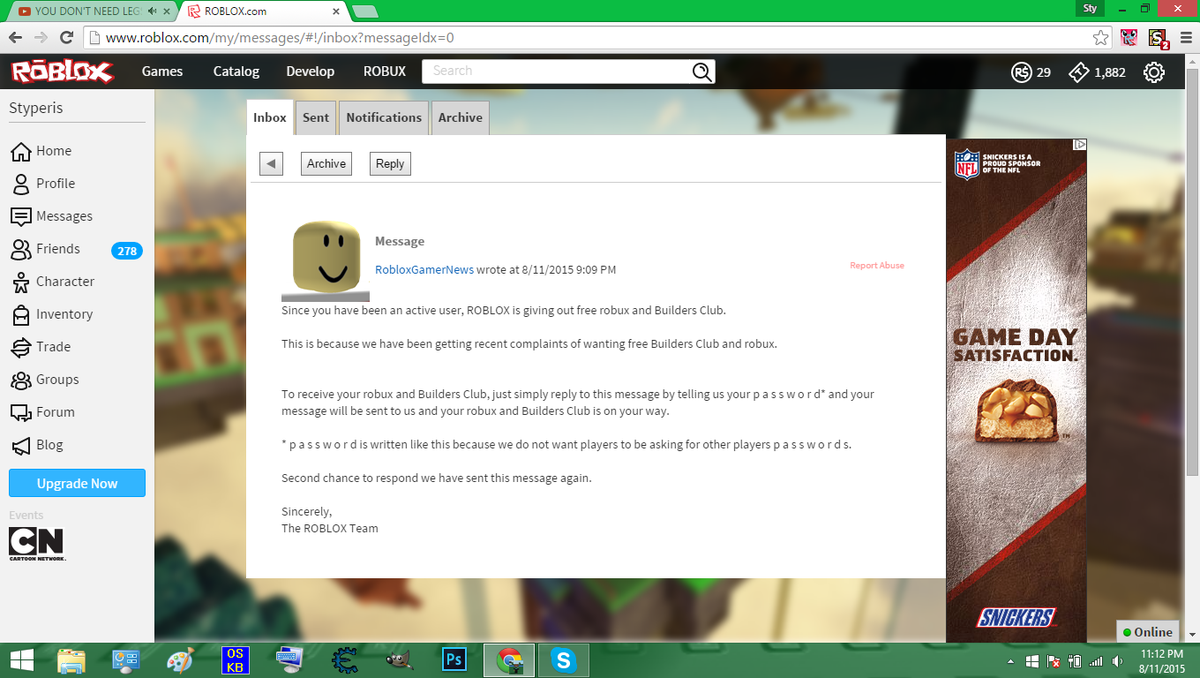Open the Home page from sidebar
Image resolution: width=1200 pixels, height=678 pixels.
click(41, 151)
